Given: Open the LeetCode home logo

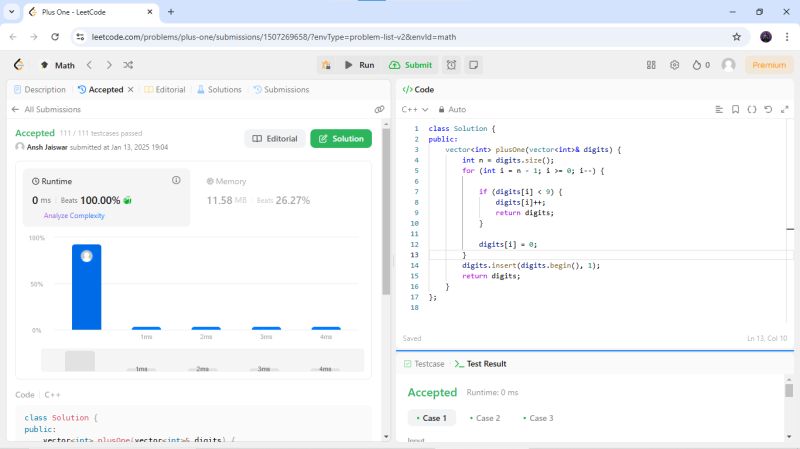Looking at the screenshot, I should point(19,65).
